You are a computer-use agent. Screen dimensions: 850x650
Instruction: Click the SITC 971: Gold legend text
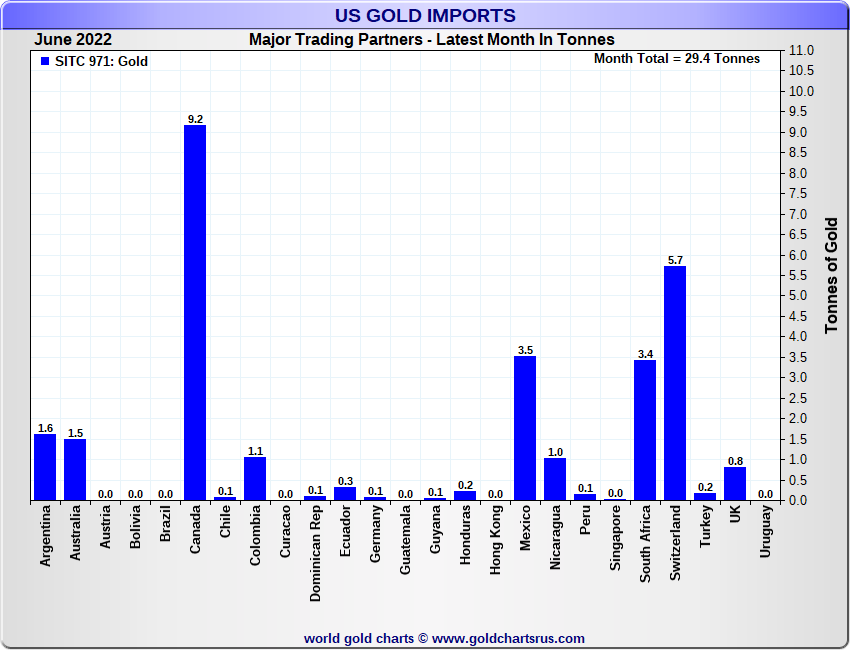101,62
